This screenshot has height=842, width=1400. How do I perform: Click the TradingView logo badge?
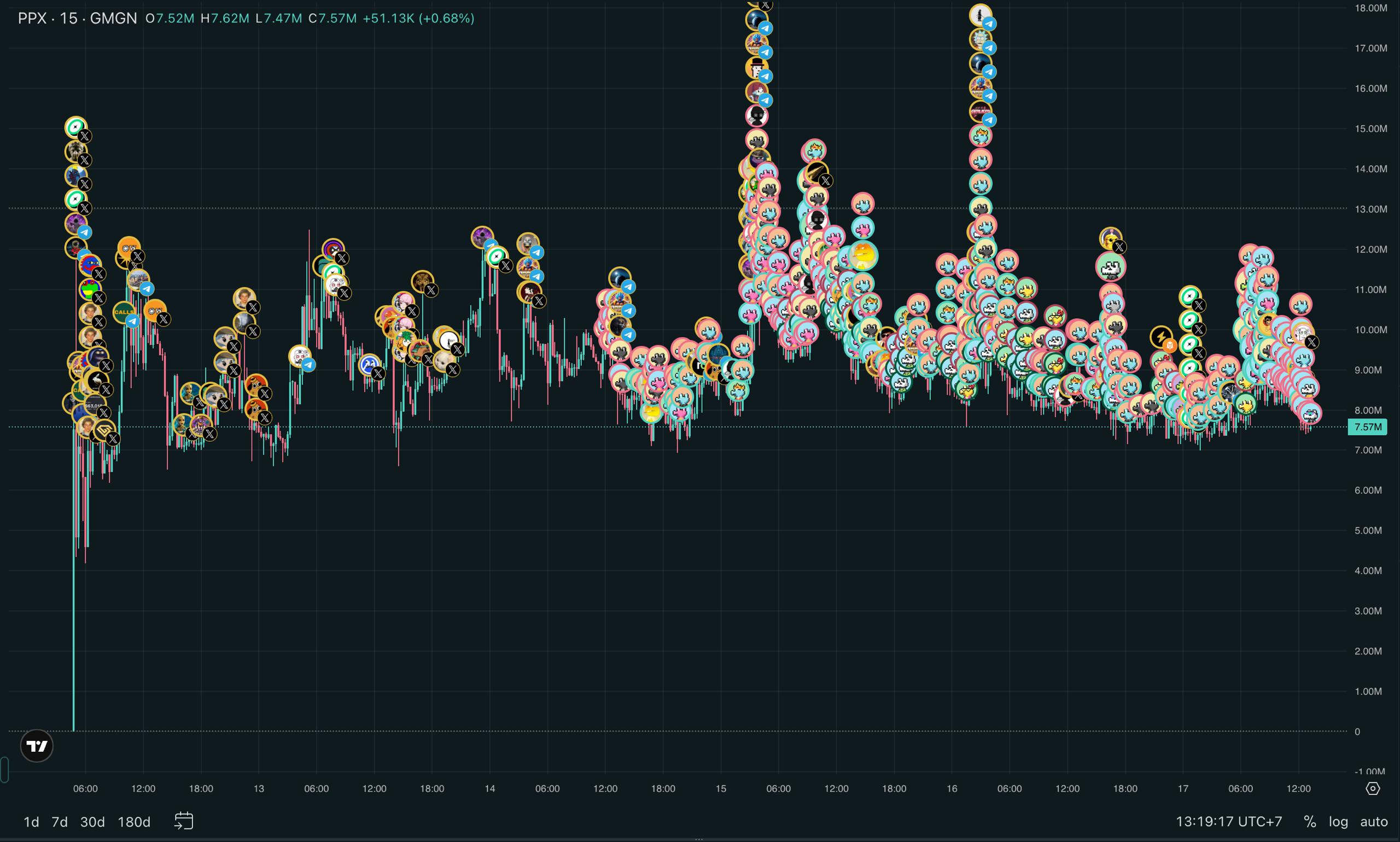[x=37, y=746]
